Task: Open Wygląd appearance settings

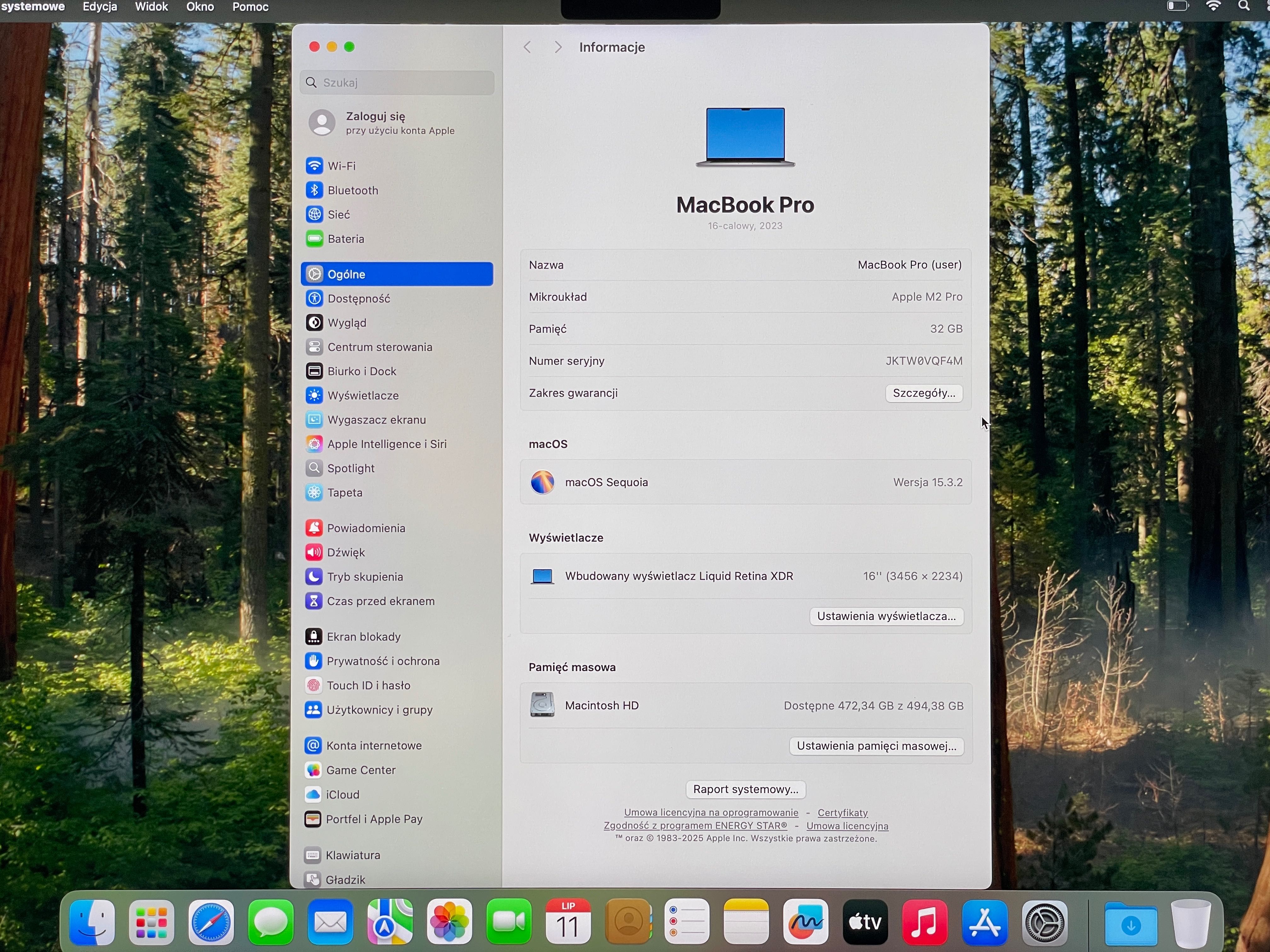Action: coord(397,322)
